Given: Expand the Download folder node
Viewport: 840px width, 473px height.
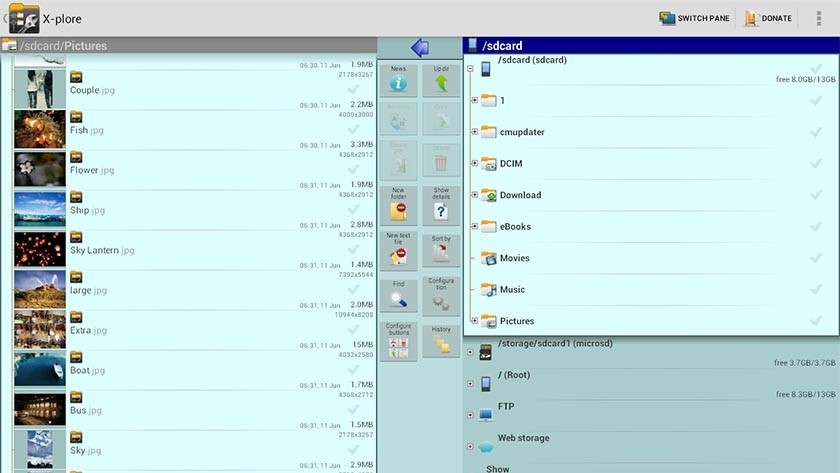Looking at the screenshot, I should pos(474,195).
